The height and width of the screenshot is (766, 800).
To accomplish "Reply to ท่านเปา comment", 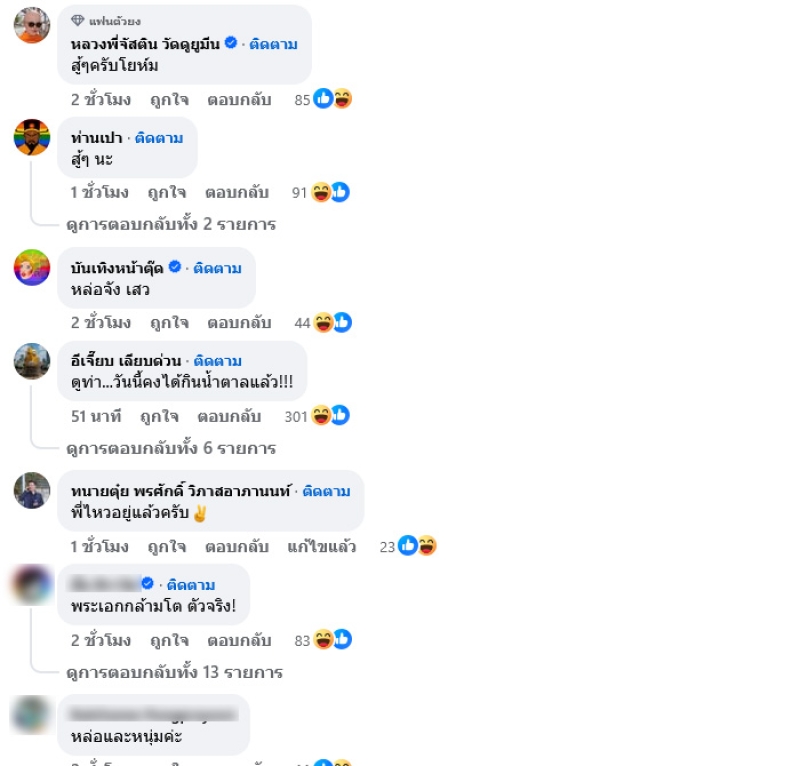I will 237,192.
